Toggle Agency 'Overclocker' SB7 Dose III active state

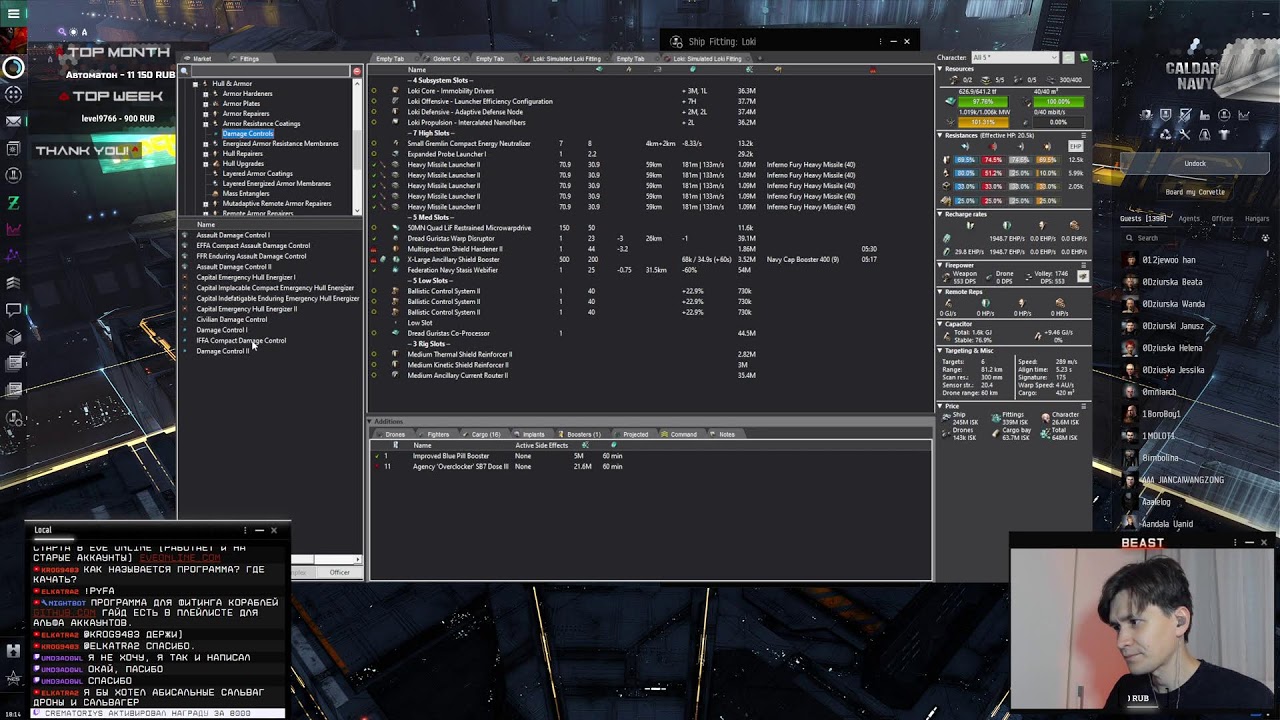coord(377,467)
